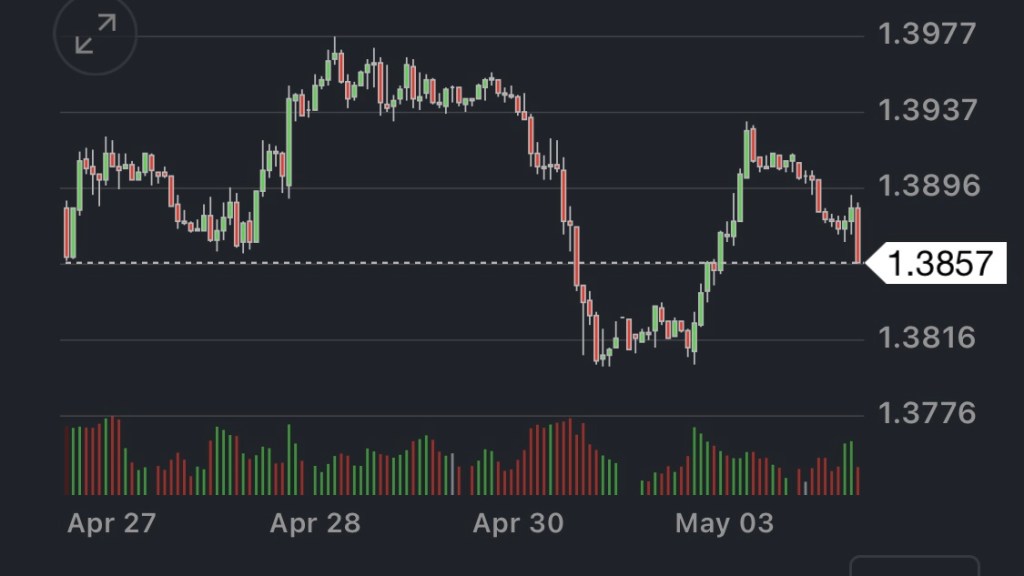Click the 1.3816 price level label

pos(926,338)
